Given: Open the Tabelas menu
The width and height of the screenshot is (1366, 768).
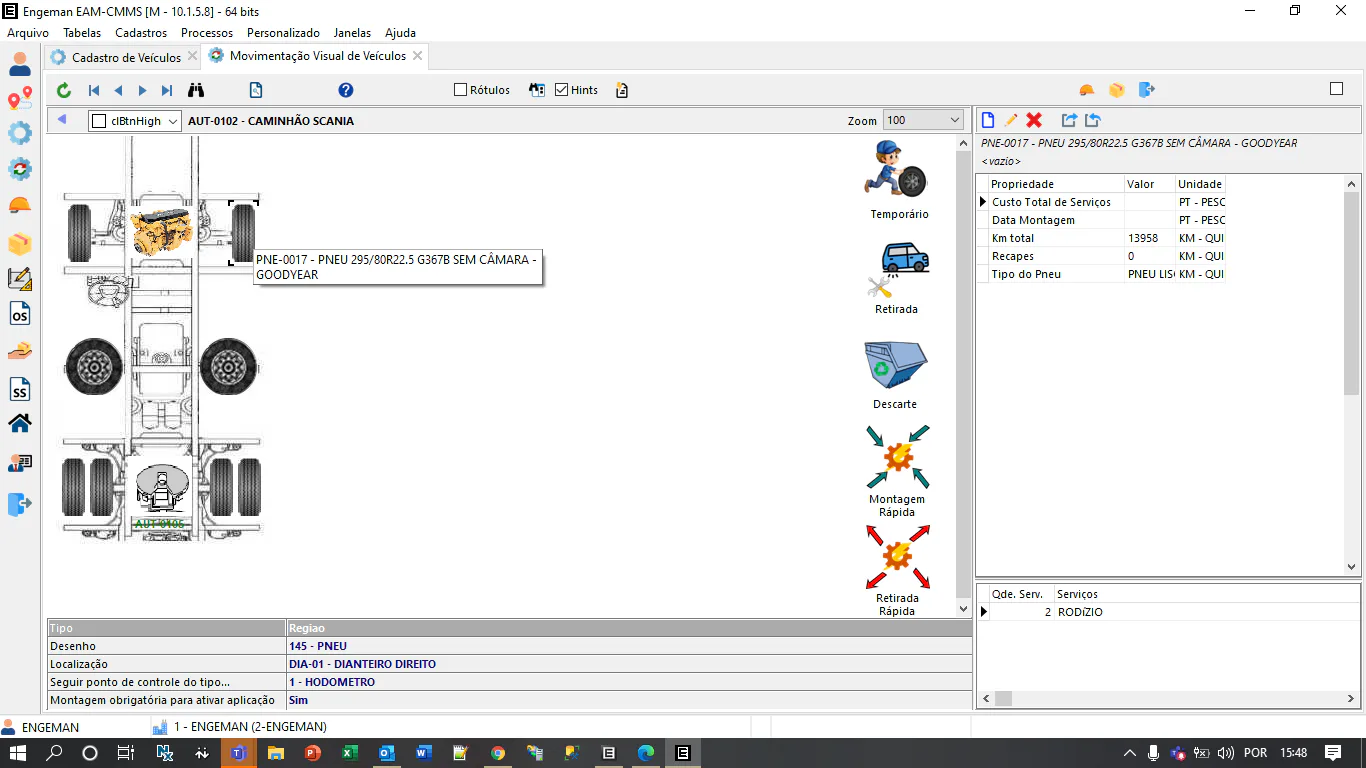Looking at the screenshot, I should point(82,33).
